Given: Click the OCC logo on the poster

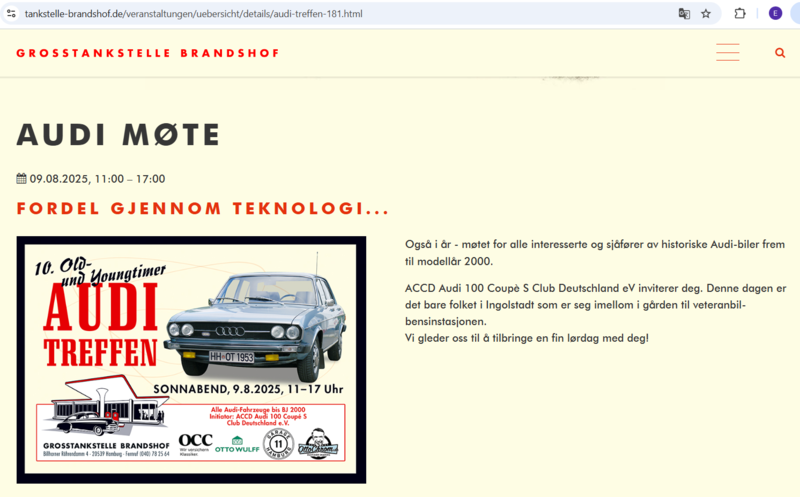Looking at the screenshot, I should point(195,444).
